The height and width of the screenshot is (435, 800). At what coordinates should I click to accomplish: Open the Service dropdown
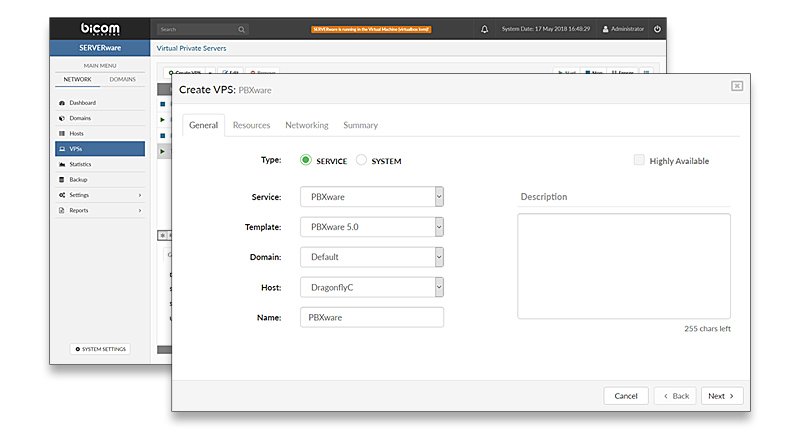pos(371,197)
